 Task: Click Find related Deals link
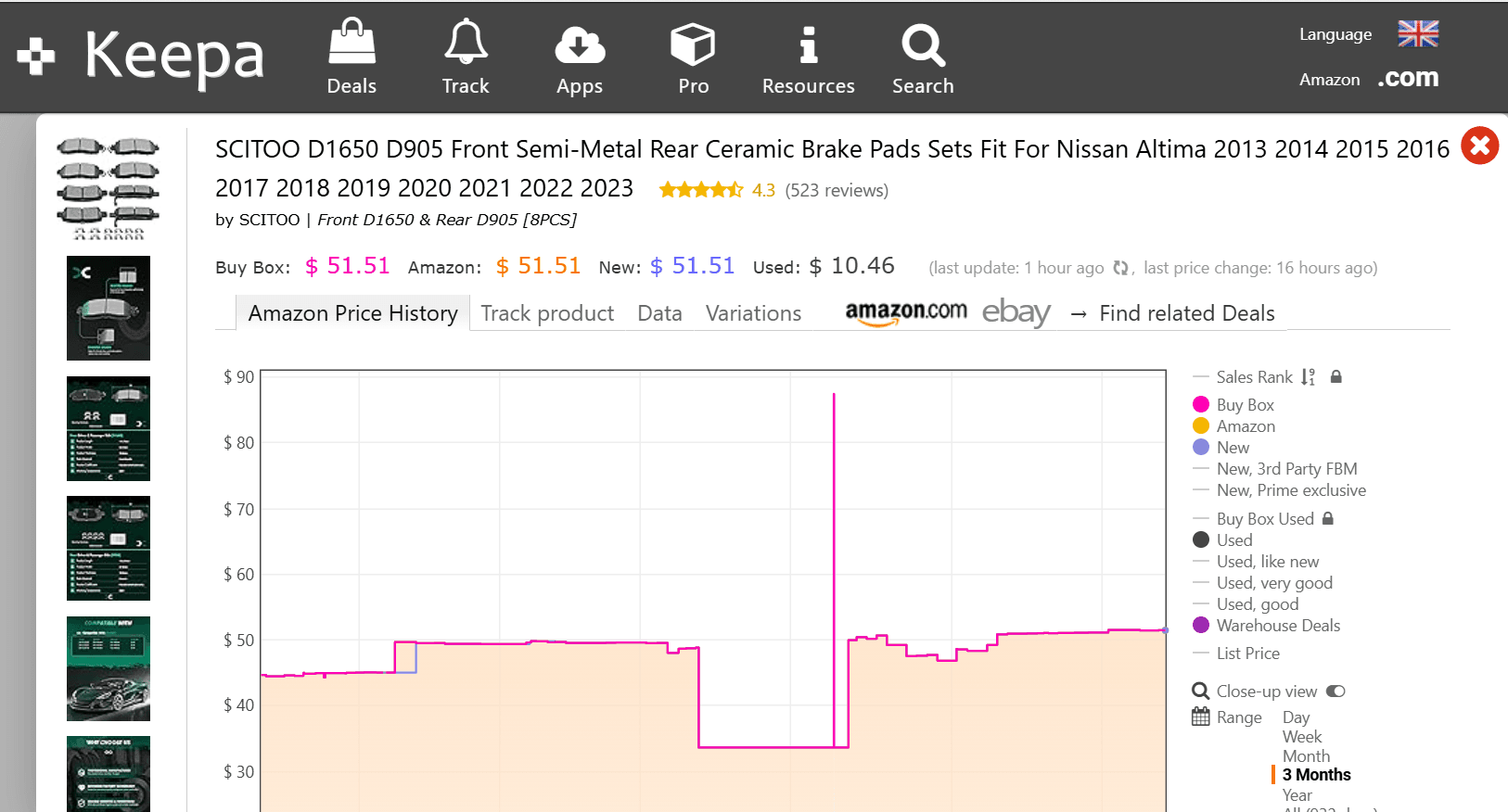tap(1186, 313)
